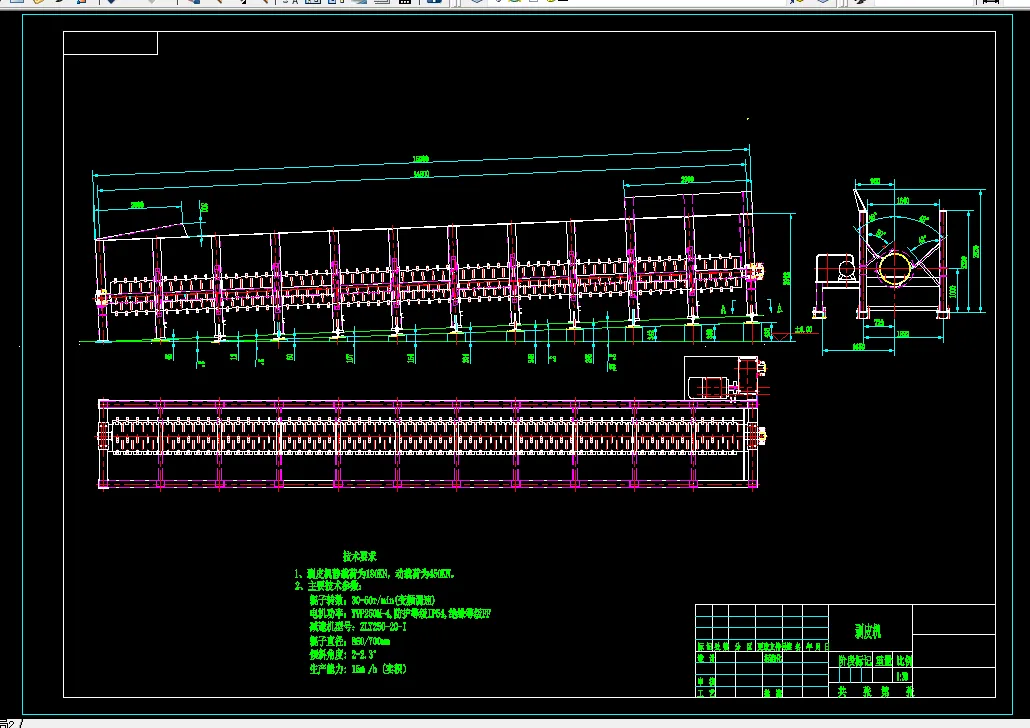Image resolution: width=1030 pixels, height=728 pixels.
Task: Click the 比例 title block label
Action: click(x=905, y=660)
